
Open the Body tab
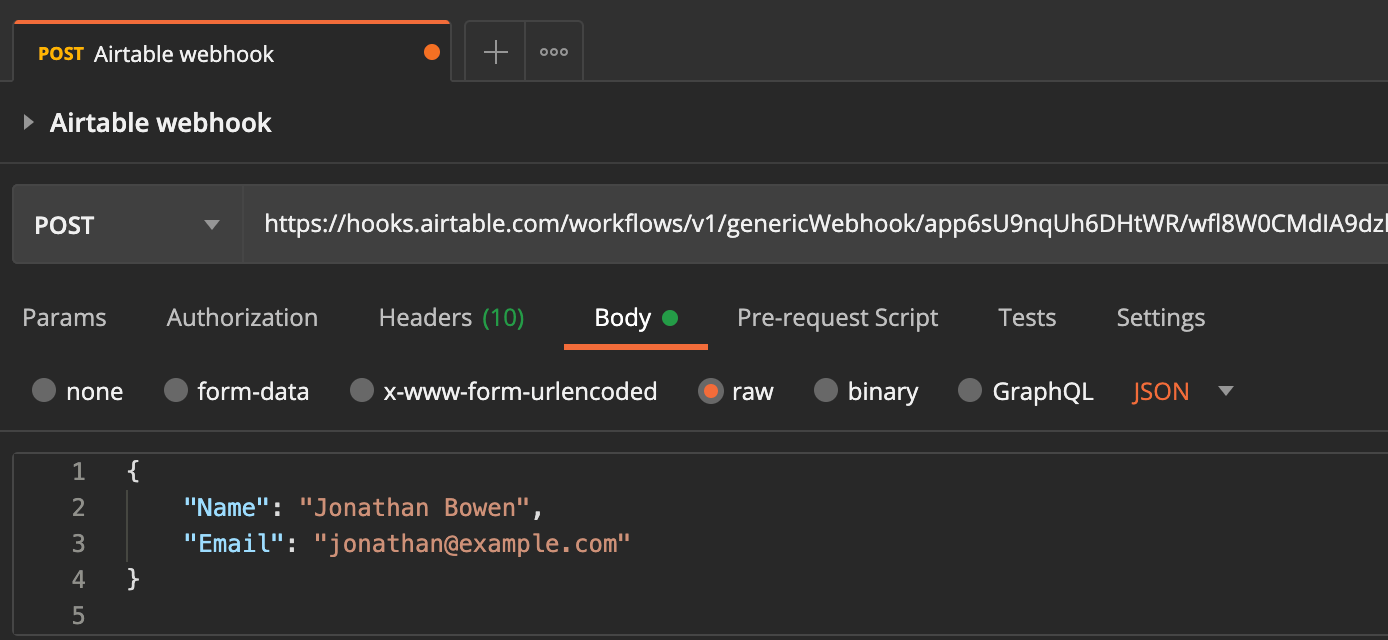(x=636, y=318)
